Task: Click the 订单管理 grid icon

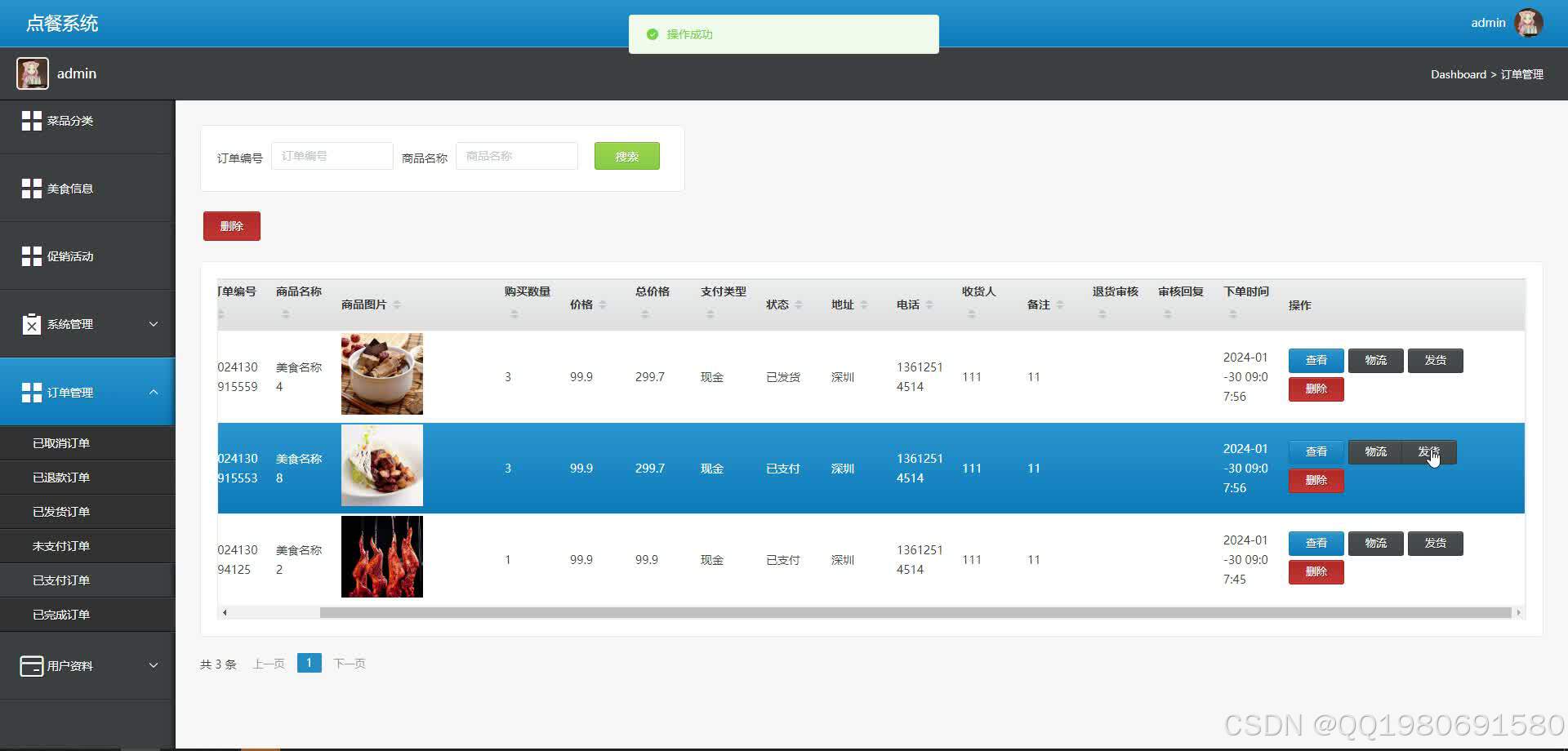Action: click(x=31, y=393)
